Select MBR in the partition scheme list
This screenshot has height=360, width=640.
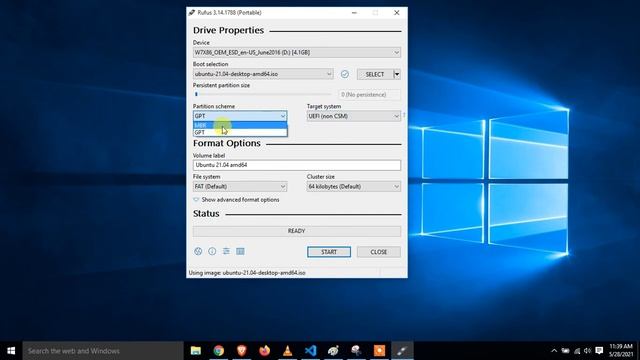point(240,125)
